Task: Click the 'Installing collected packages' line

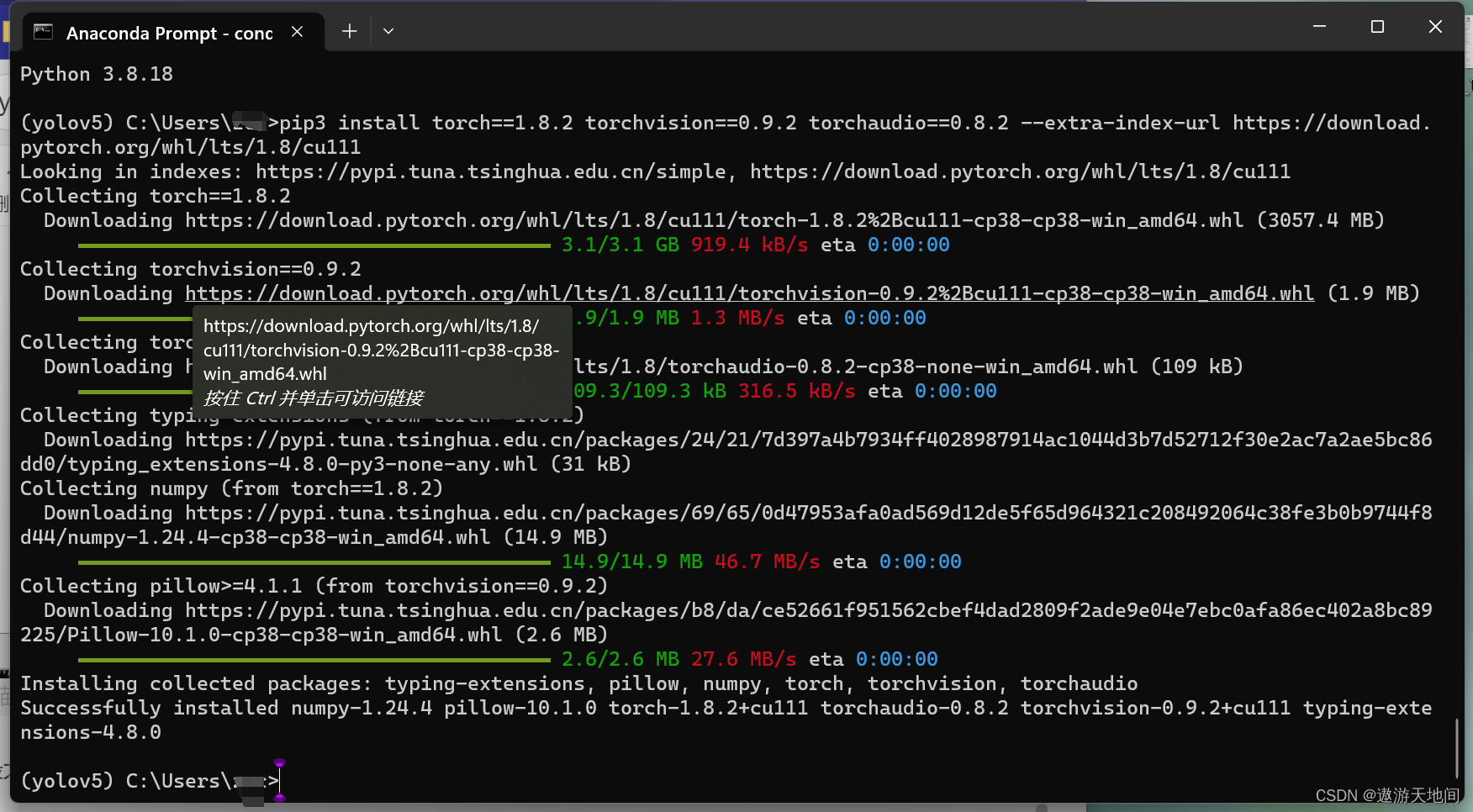Action: [579, 683]
